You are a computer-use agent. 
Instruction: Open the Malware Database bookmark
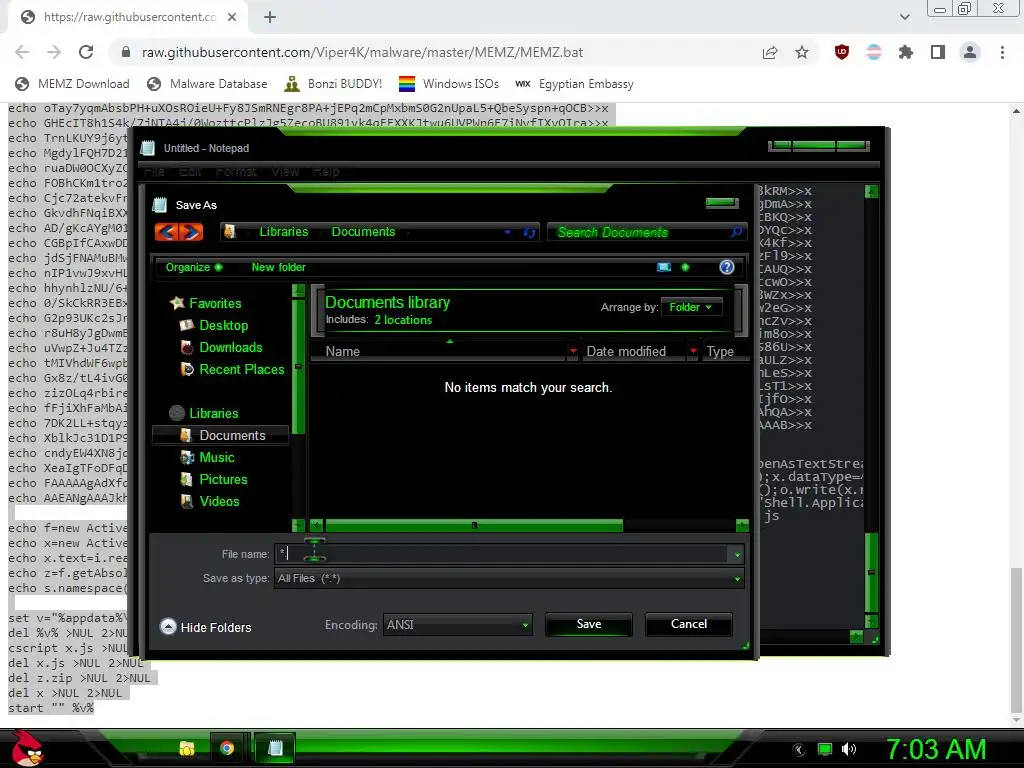(207, 84)
